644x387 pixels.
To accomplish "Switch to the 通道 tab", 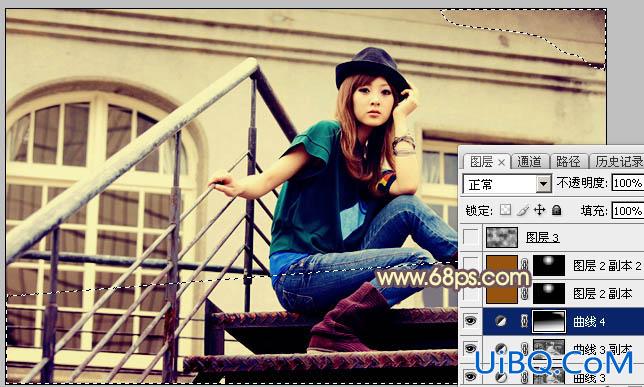I will click(529, 161).
